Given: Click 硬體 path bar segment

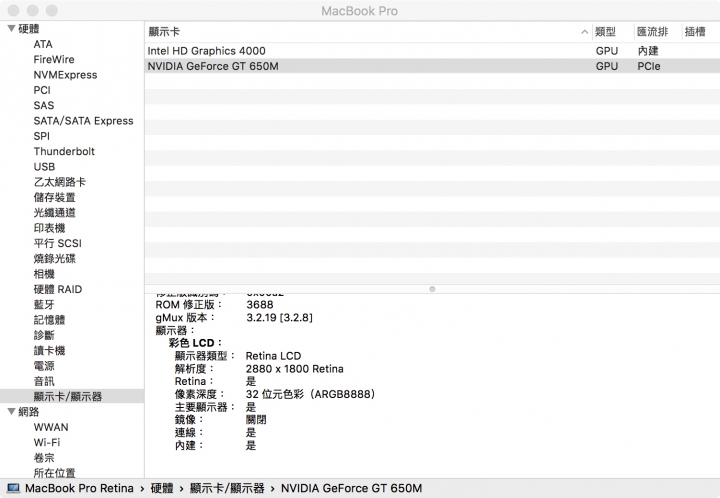Looking at the screenshot, I should (x=162, y=488).
